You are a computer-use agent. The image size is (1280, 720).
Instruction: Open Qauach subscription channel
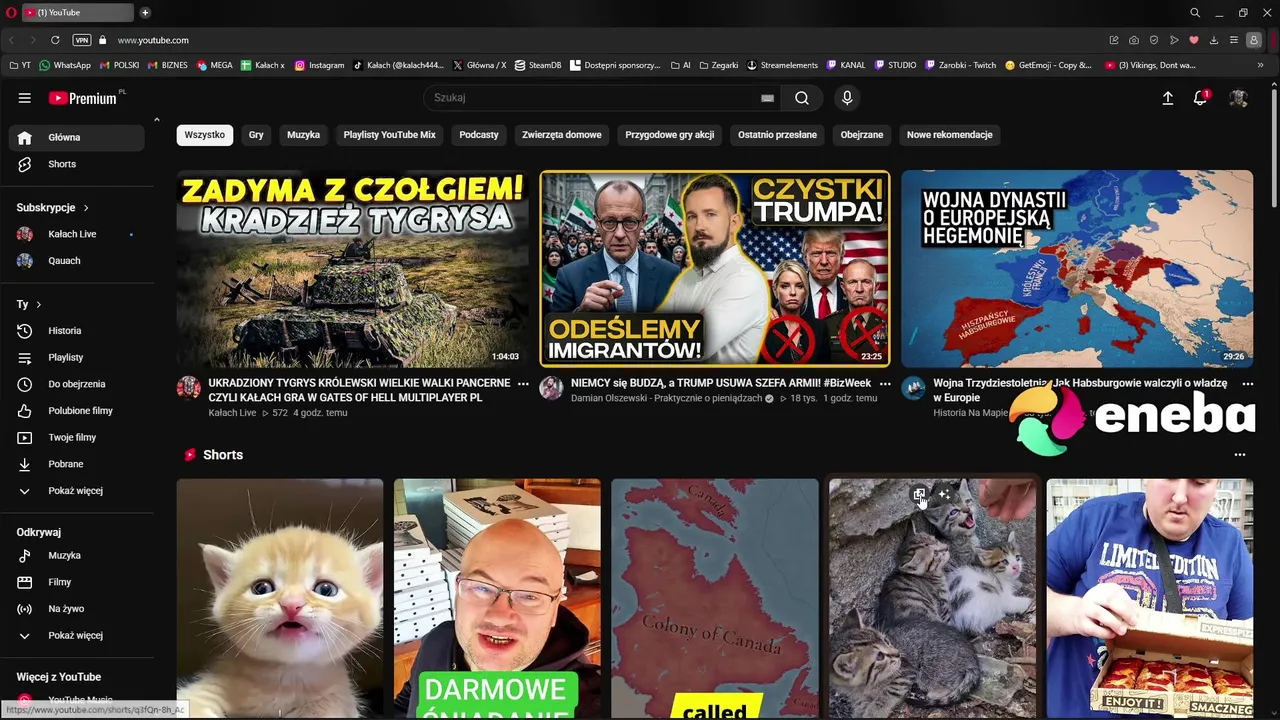coord(76,261)
